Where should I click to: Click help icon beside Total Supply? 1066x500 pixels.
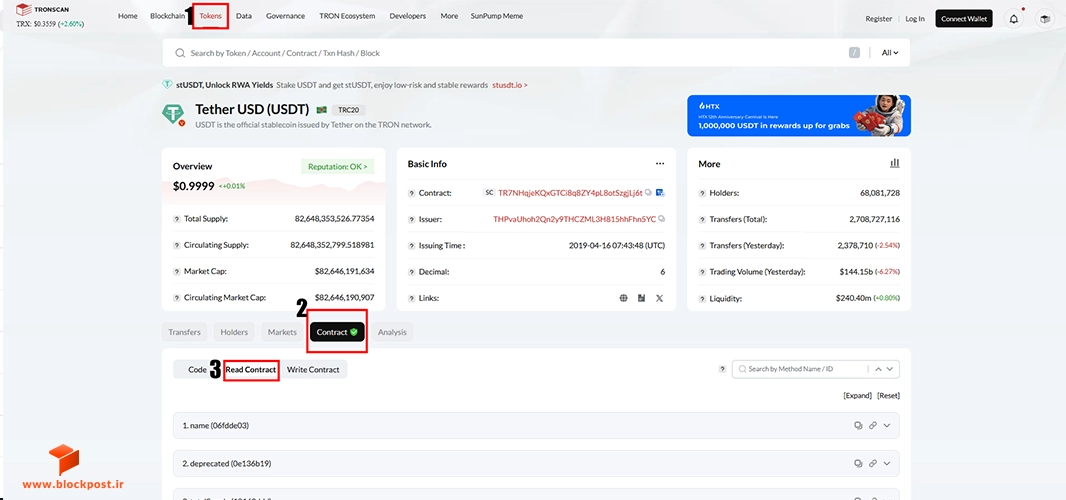point(177,219)
